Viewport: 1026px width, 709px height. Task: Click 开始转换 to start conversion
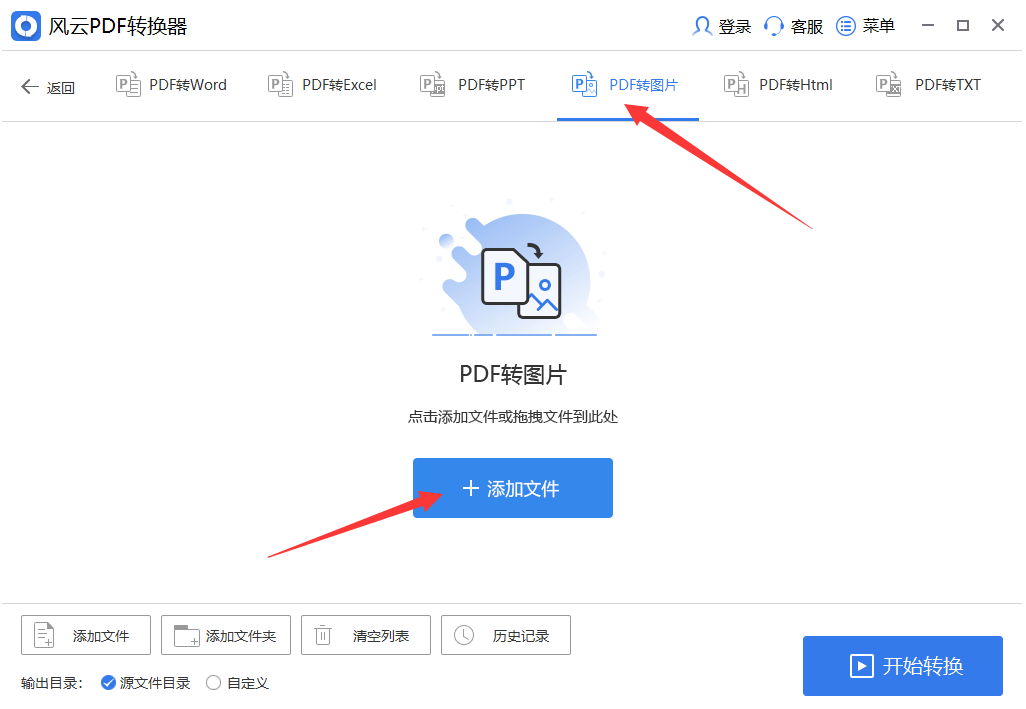902,666
